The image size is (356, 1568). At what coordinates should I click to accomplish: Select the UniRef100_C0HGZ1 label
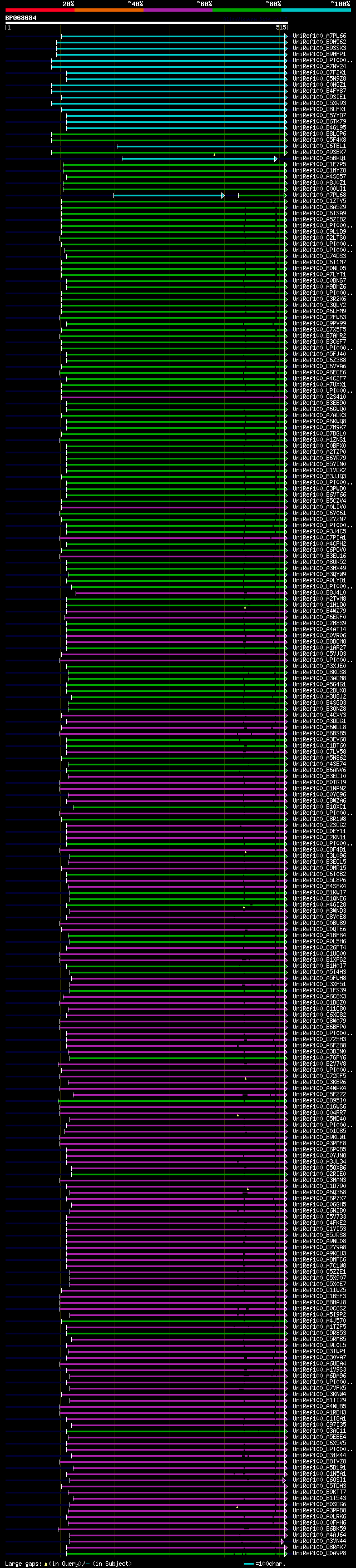click(x=319, y=85)
